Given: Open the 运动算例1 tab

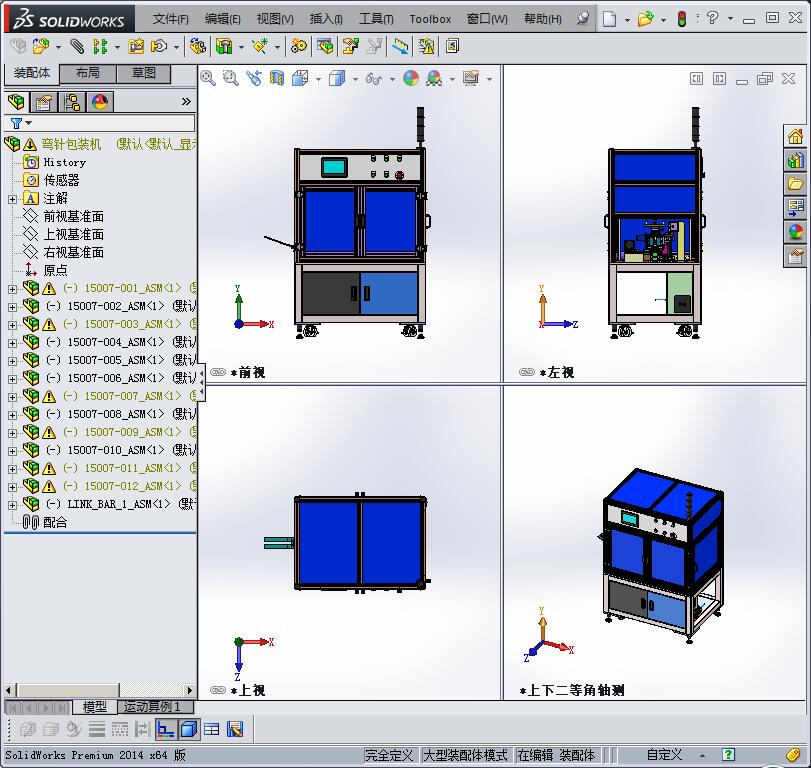Looking at the screenshot, I should 156,706.
